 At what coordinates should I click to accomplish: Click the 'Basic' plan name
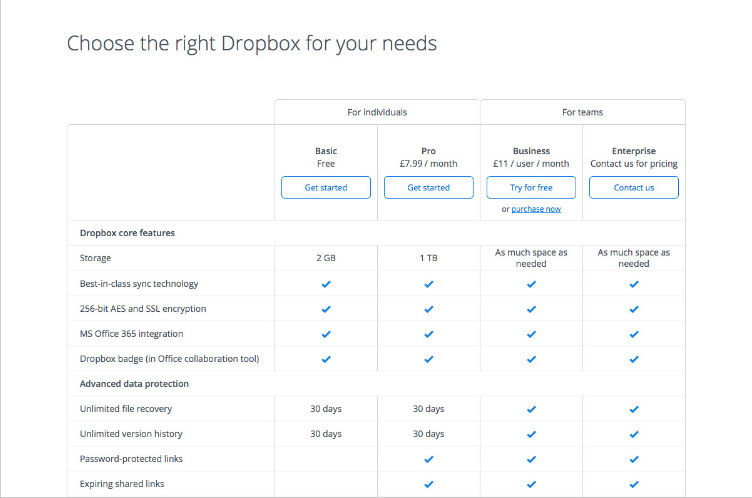(326, 151)
